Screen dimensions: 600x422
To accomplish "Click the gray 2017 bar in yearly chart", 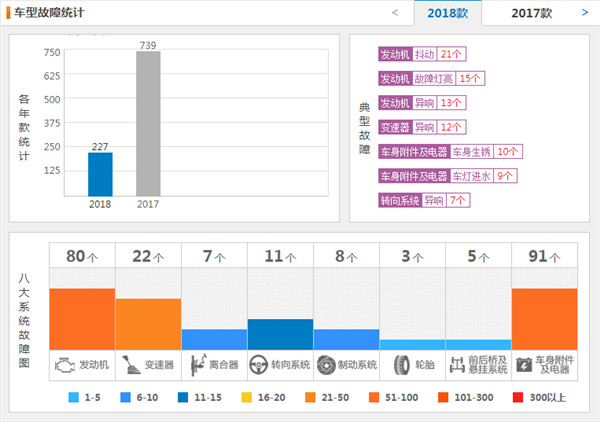I will click(148, 124).
